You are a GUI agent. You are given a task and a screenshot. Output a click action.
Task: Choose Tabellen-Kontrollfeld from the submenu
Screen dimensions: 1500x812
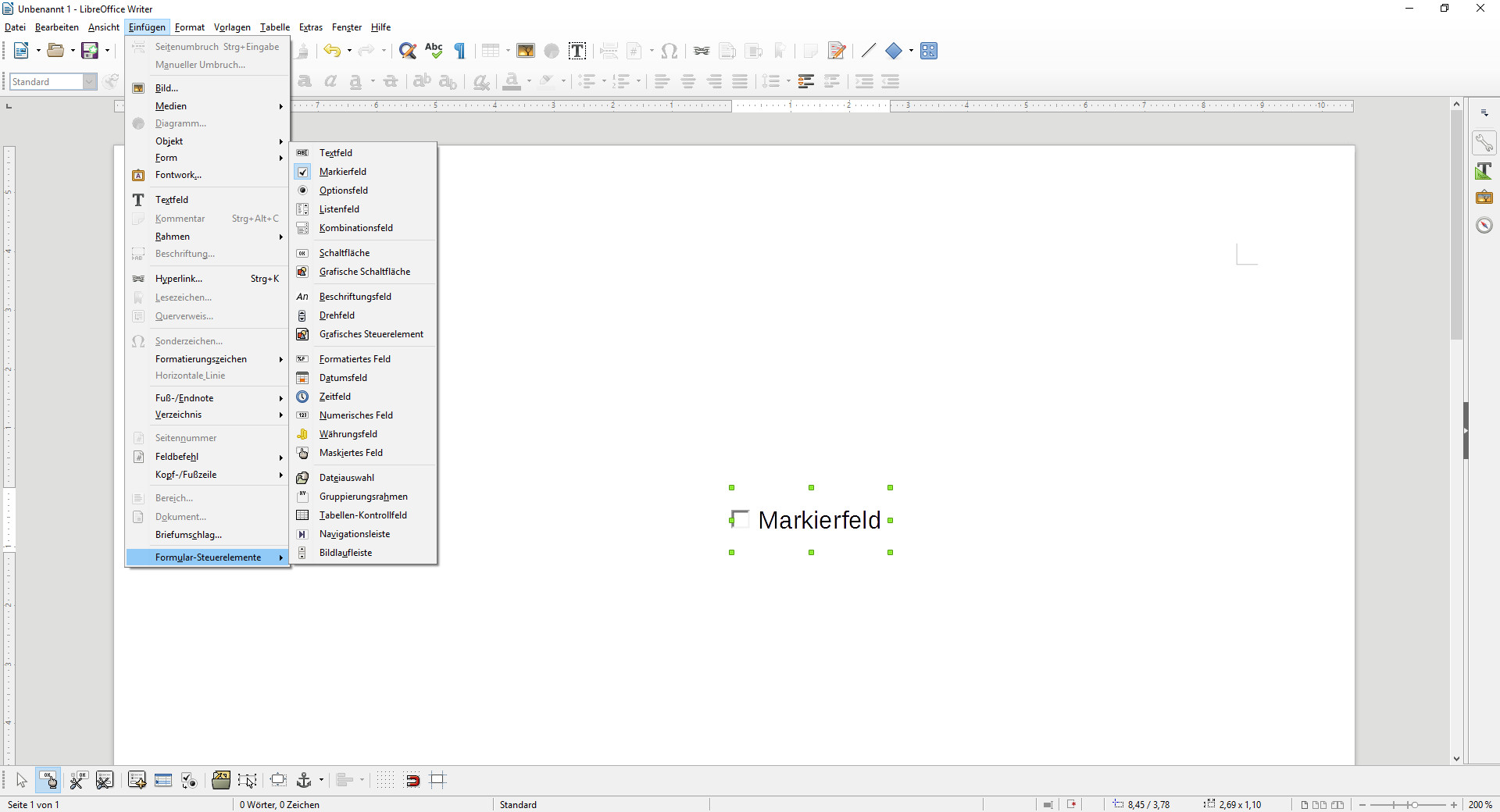click(363, 515)
